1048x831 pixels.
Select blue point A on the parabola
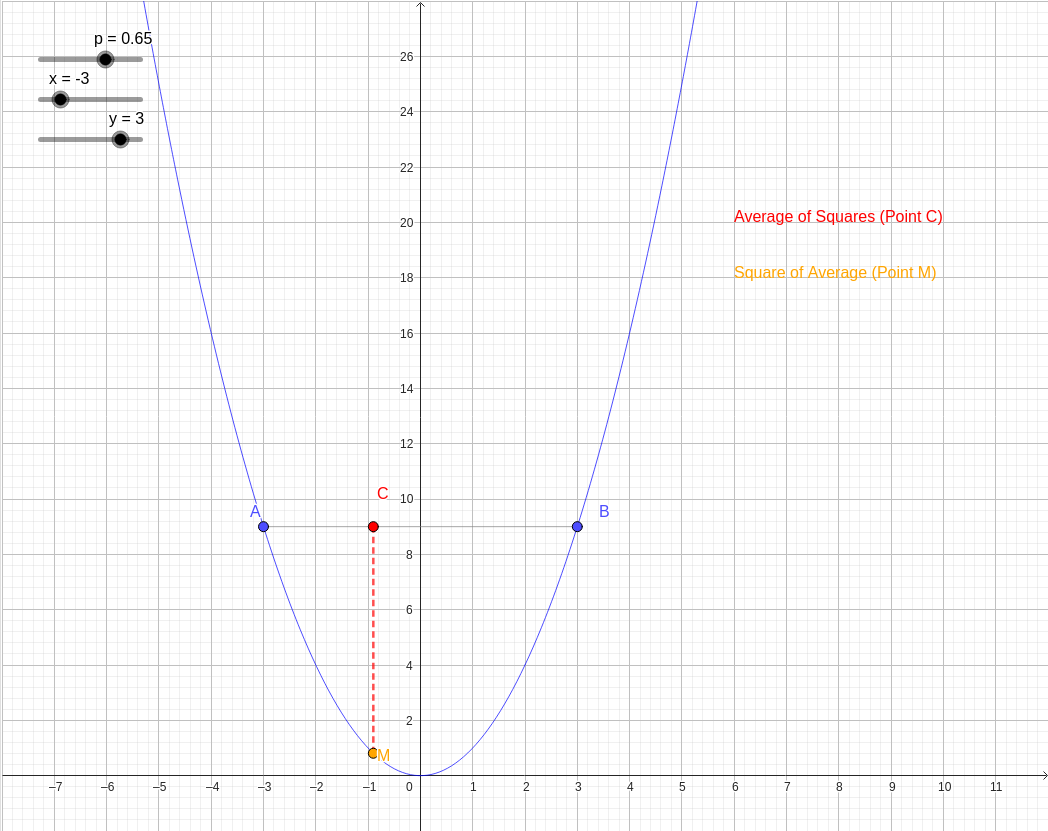[263, 527]
